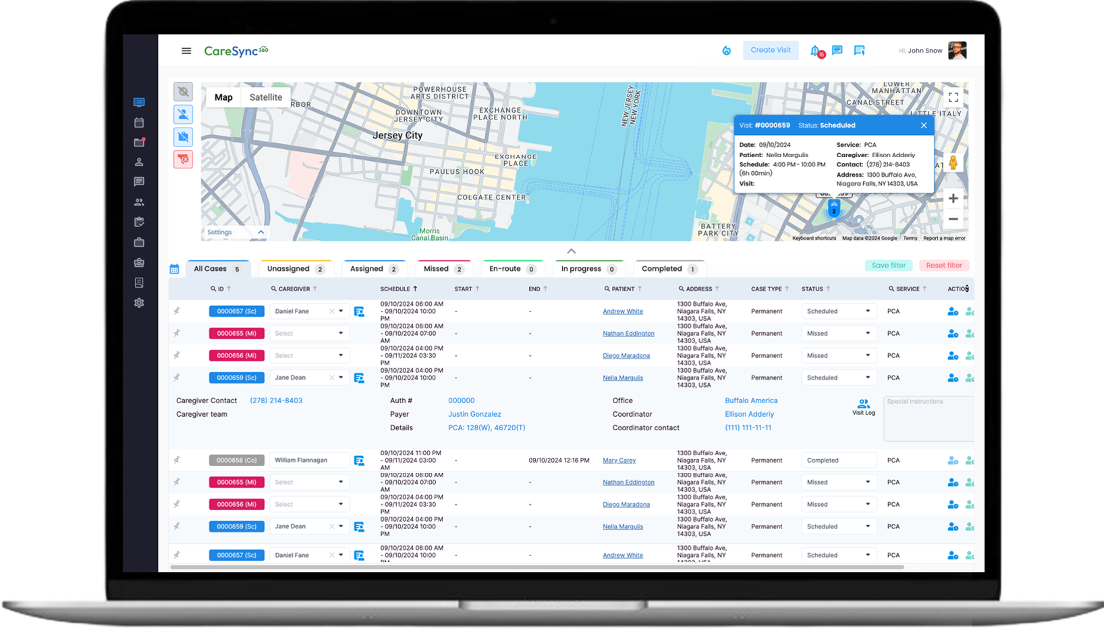The image size is (1104, 630).
Task: Zoom in on the map with plus button
Action: click(x=953, y=198)
